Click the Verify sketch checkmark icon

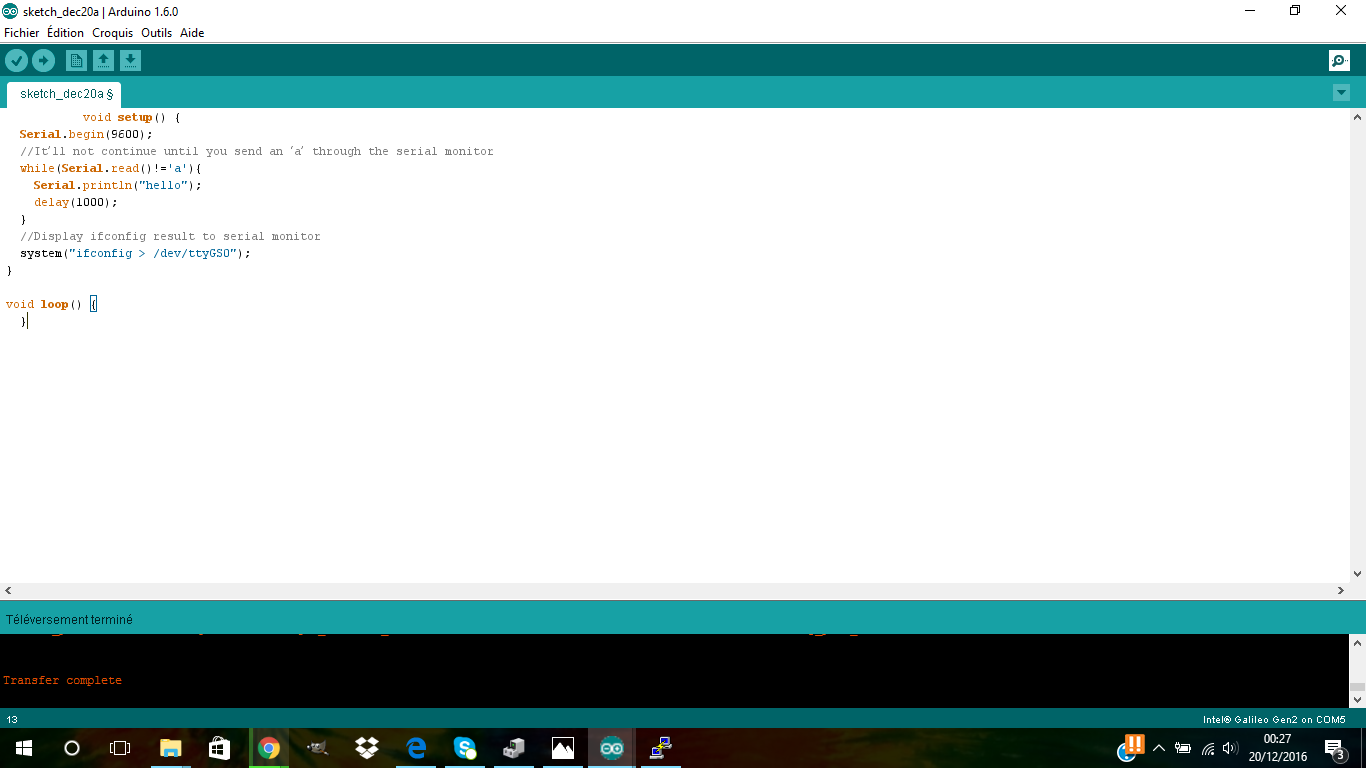(16, 61)
